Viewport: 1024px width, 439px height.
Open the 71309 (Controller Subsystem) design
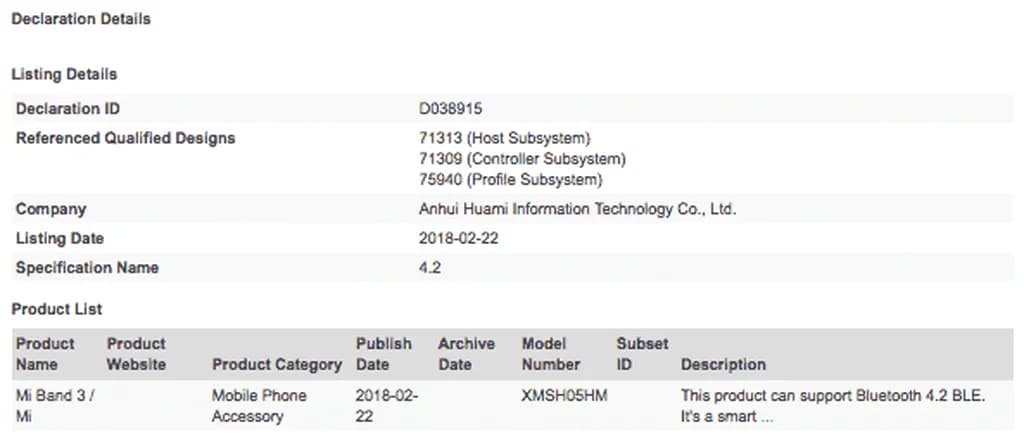coord(522,159)
